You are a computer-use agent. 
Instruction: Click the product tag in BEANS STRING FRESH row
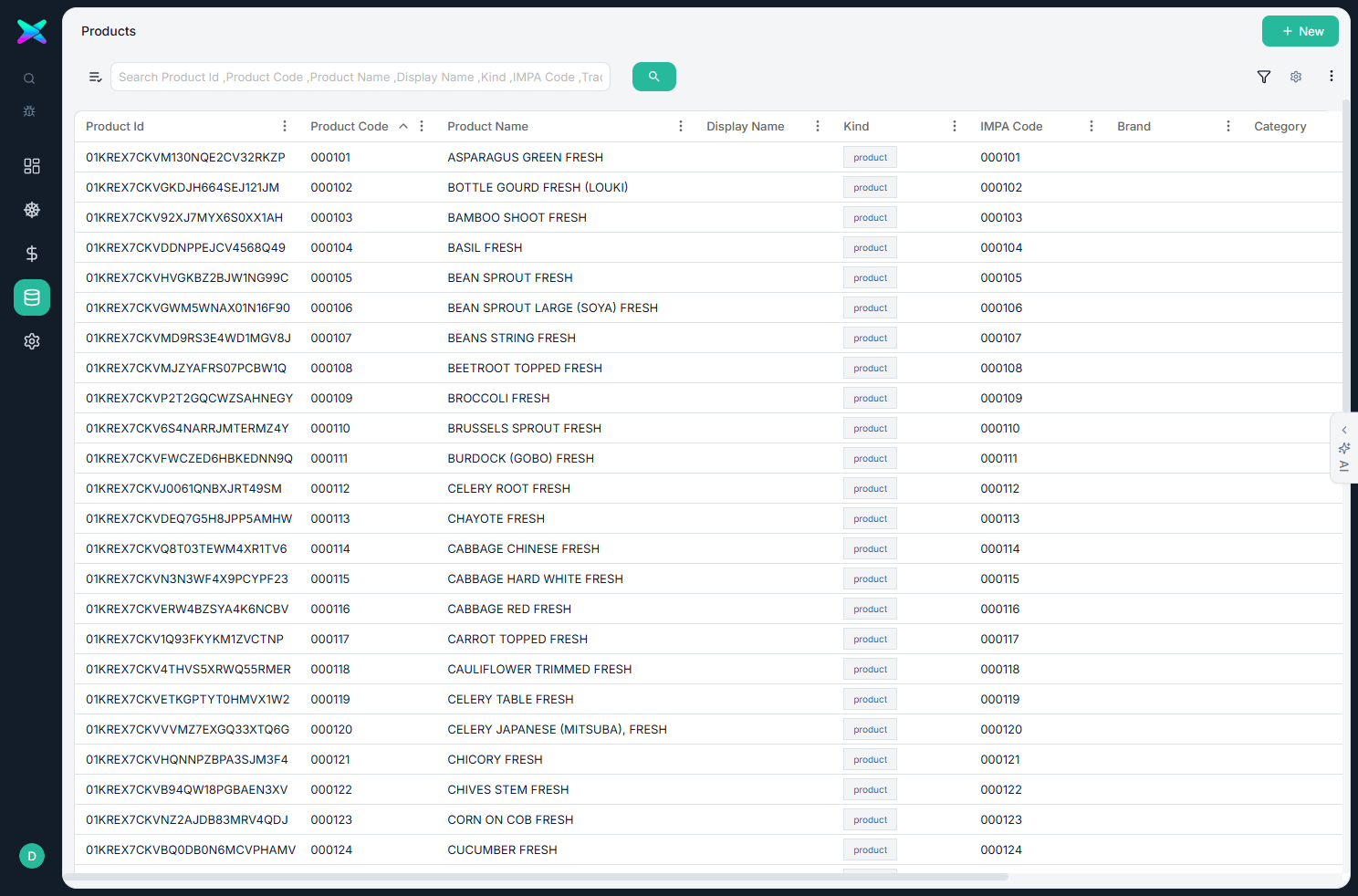click(x=870, y=338)
